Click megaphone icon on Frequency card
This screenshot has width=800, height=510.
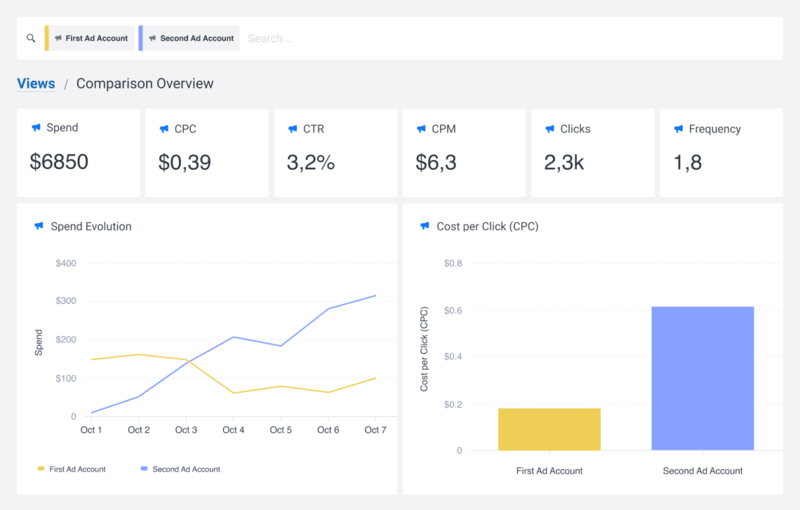click(678, 129)
